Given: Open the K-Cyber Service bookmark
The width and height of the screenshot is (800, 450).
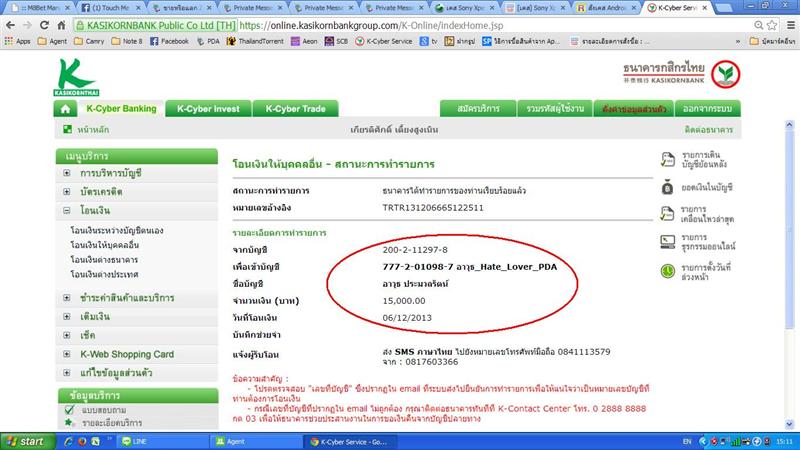Looking at the screenshot, I should pyautogui.click(x=384, y=41).
